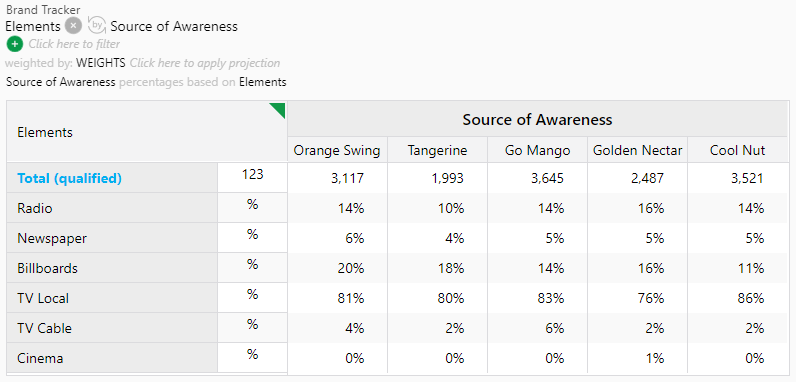Click 'Click here to apply projection'
The height and width of the screenshot is (382, 796).
click(x=205, y=63)
